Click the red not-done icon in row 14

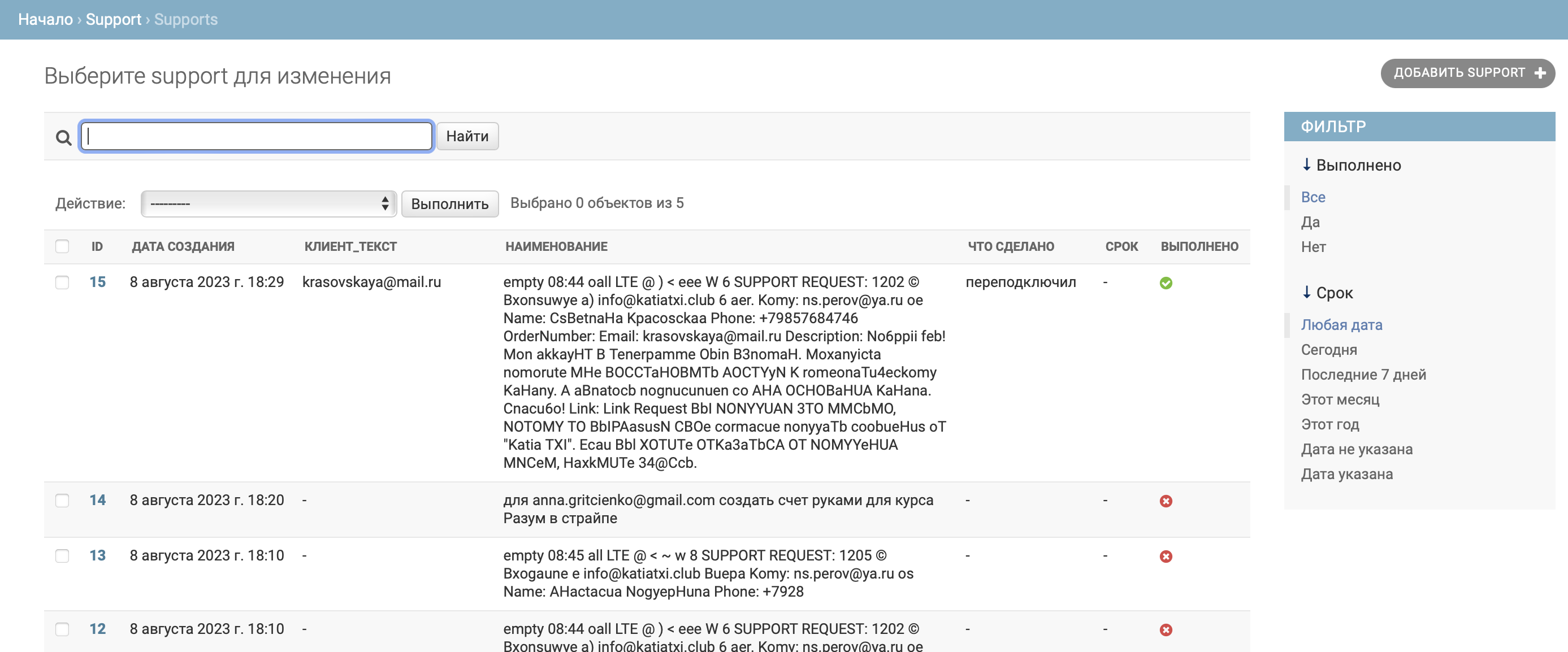1165,501
